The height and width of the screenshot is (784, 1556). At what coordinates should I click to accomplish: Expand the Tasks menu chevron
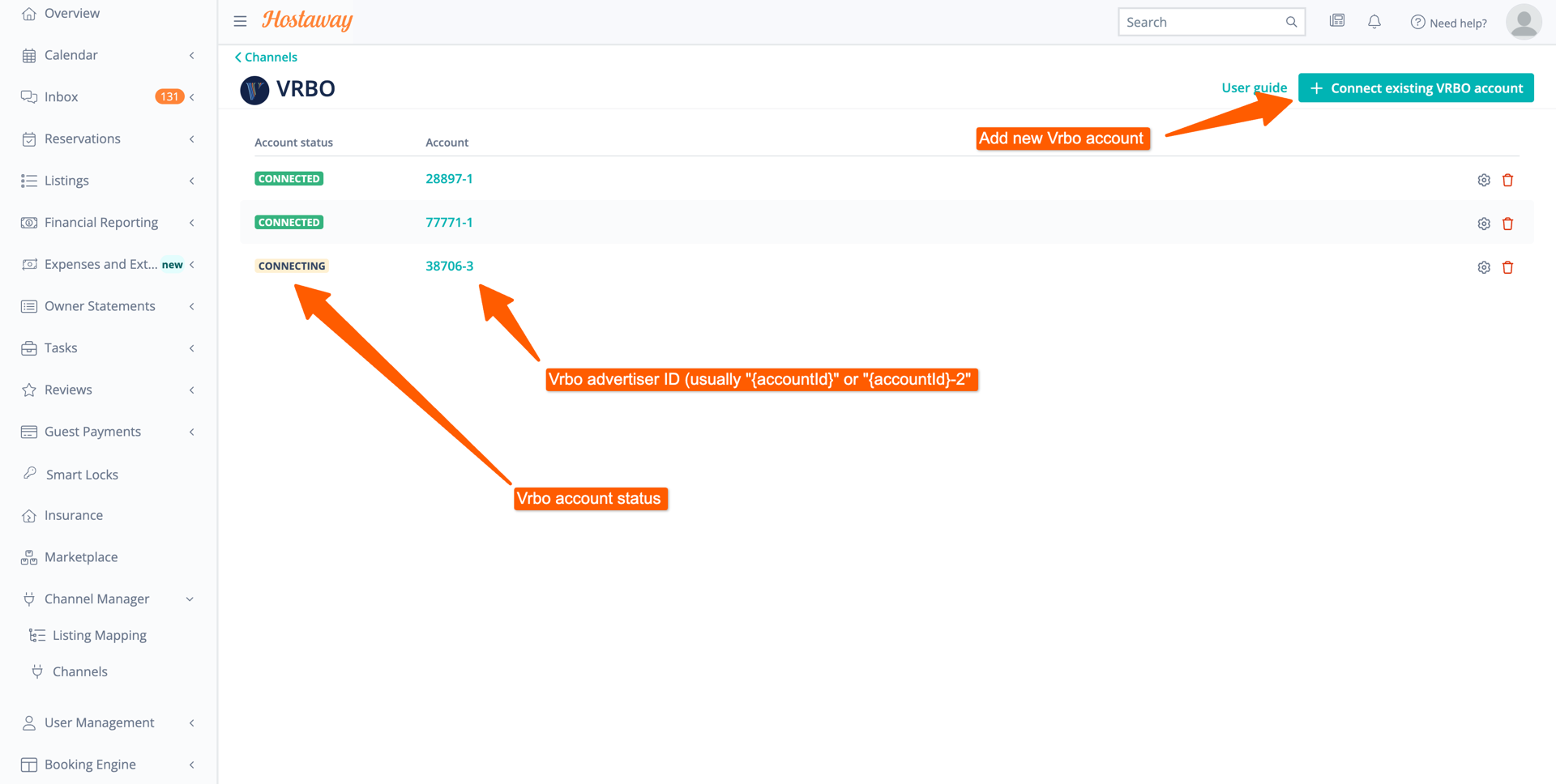click(x=192, y=348)
